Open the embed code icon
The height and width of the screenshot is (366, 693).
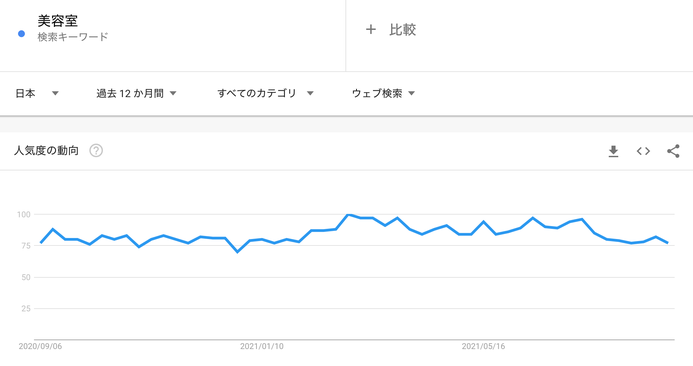click(x=643, y=151)
